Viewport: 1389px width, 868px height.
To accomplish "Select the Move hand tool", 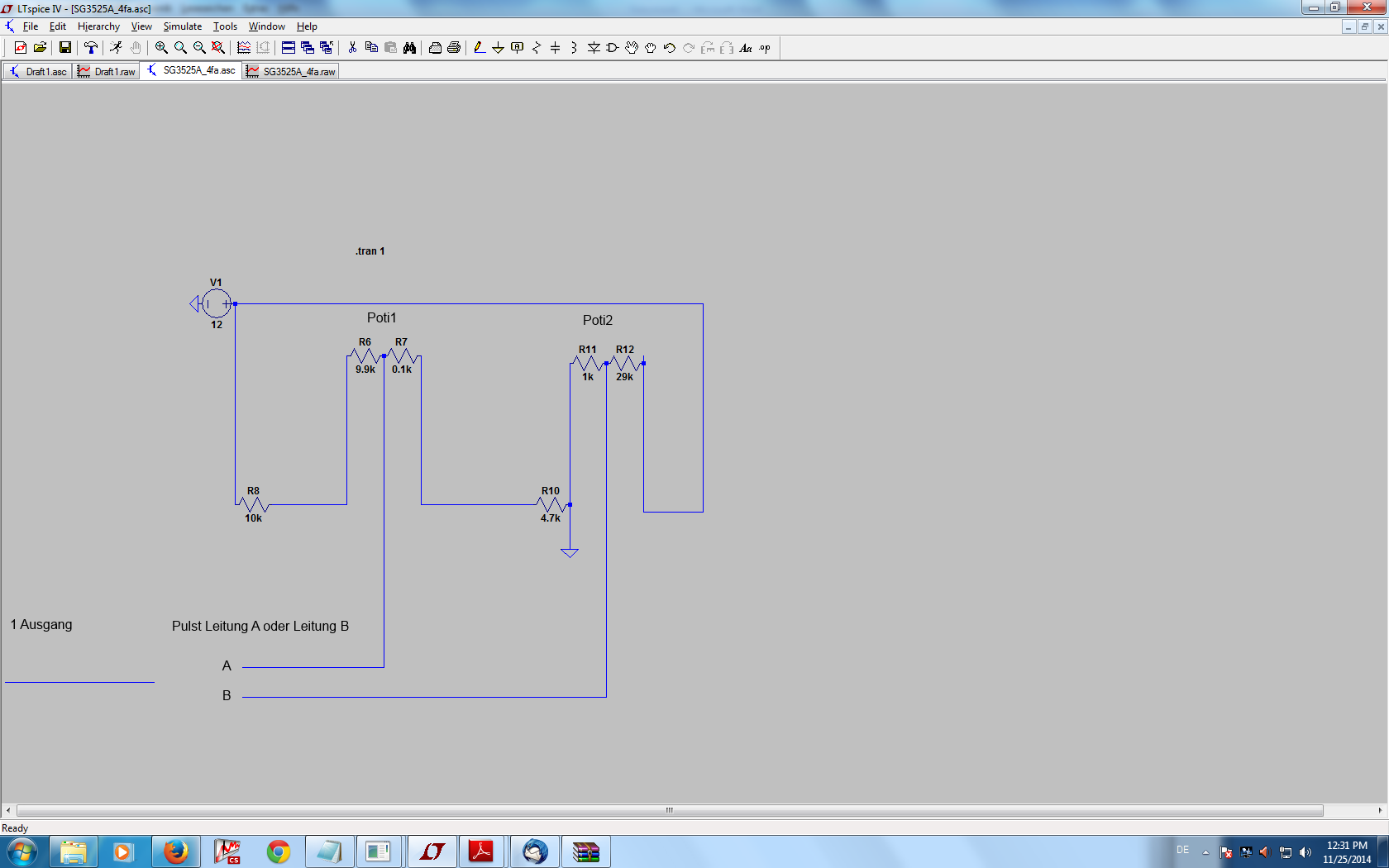I will [632, 48].
